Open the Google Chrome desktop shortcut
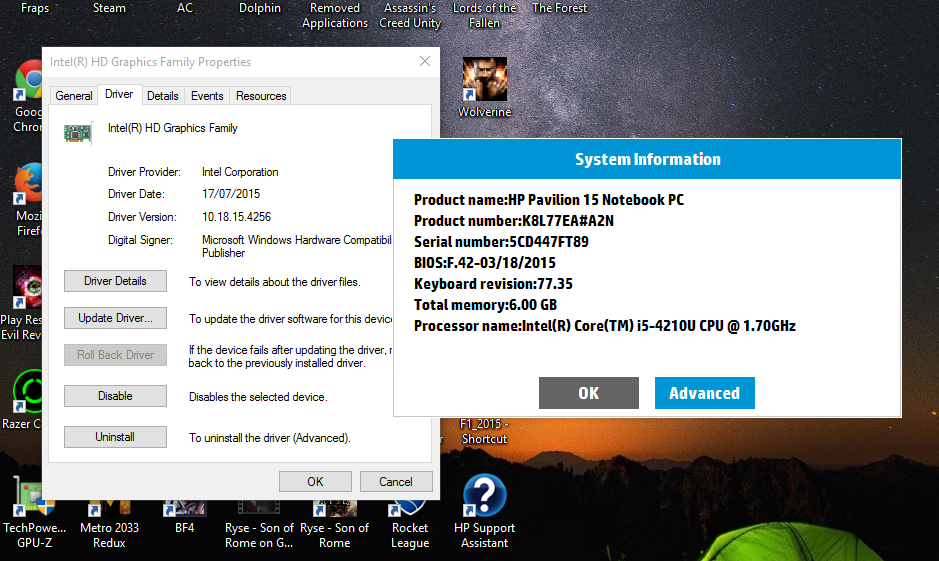This screenshot has width=939, height=561. (28, 81)
